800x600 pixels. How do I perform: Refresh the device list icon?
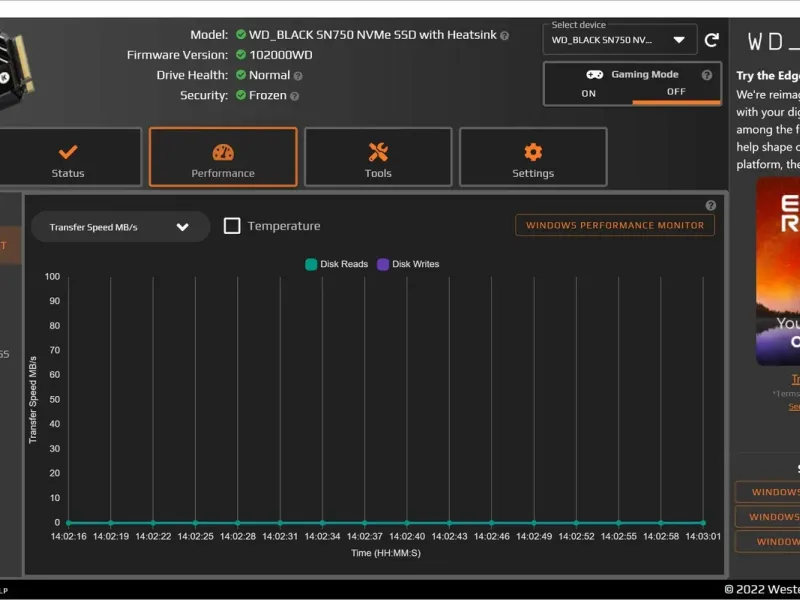[x=712, y=40]
